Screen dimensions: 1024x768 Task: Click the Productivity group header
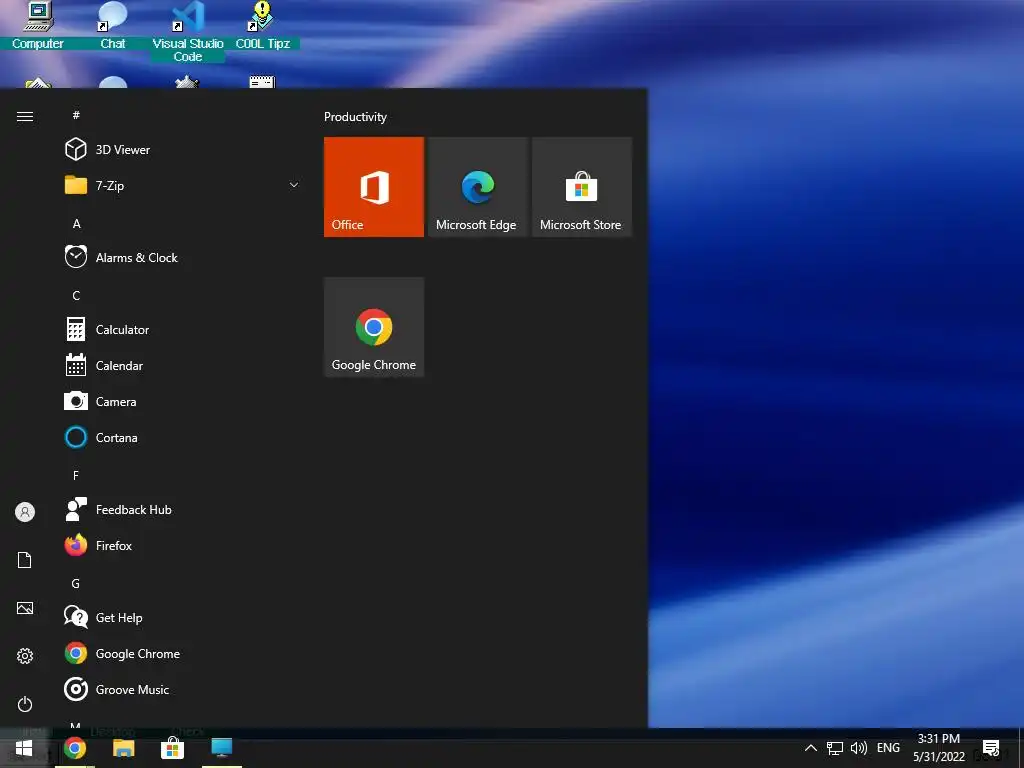[x=355, y=117]
